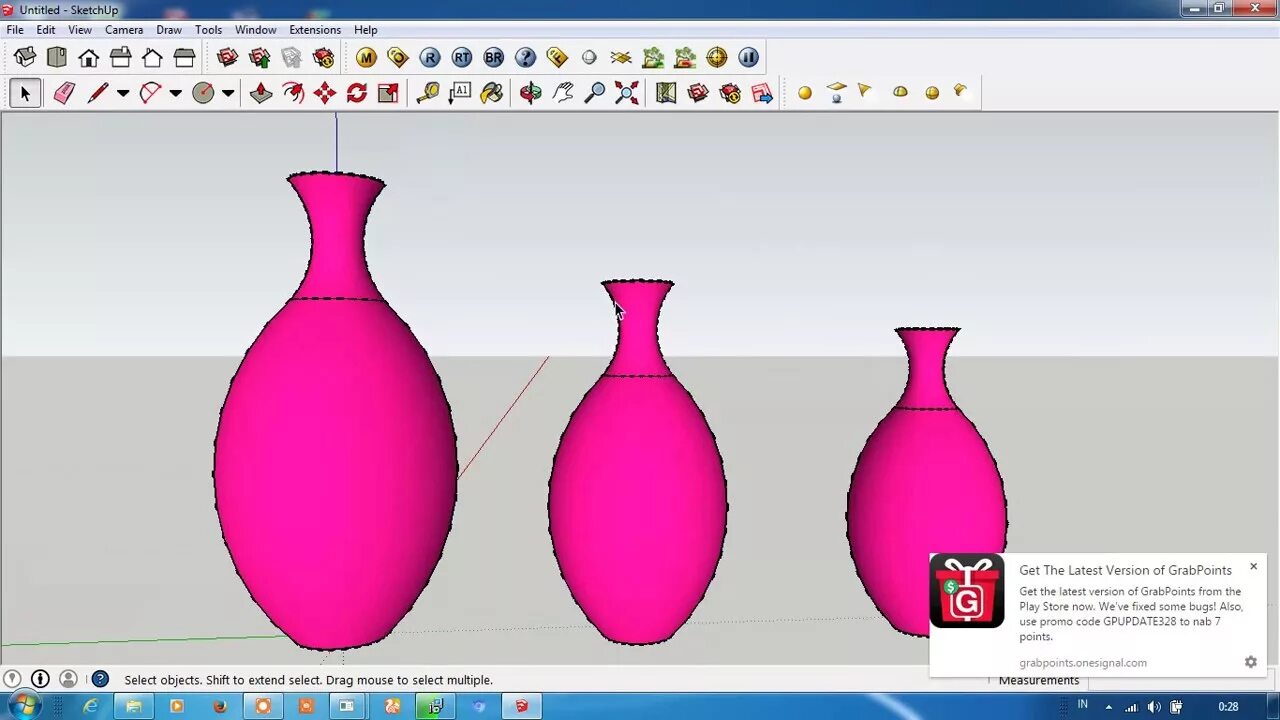Activate the Push/Pull tool

[x=261, y=93]
